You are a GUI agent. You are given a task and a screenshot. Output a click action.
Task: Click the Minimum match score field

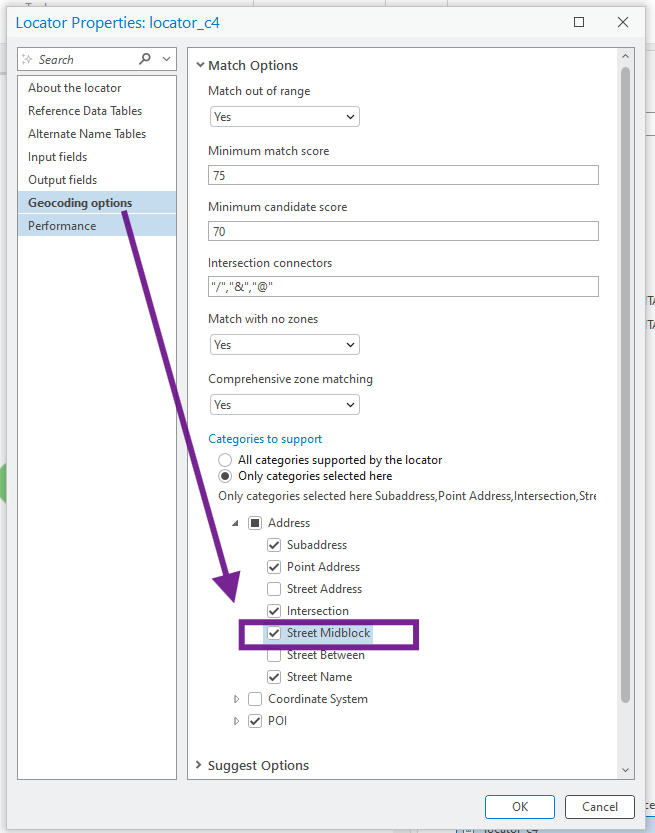[403, 175]
